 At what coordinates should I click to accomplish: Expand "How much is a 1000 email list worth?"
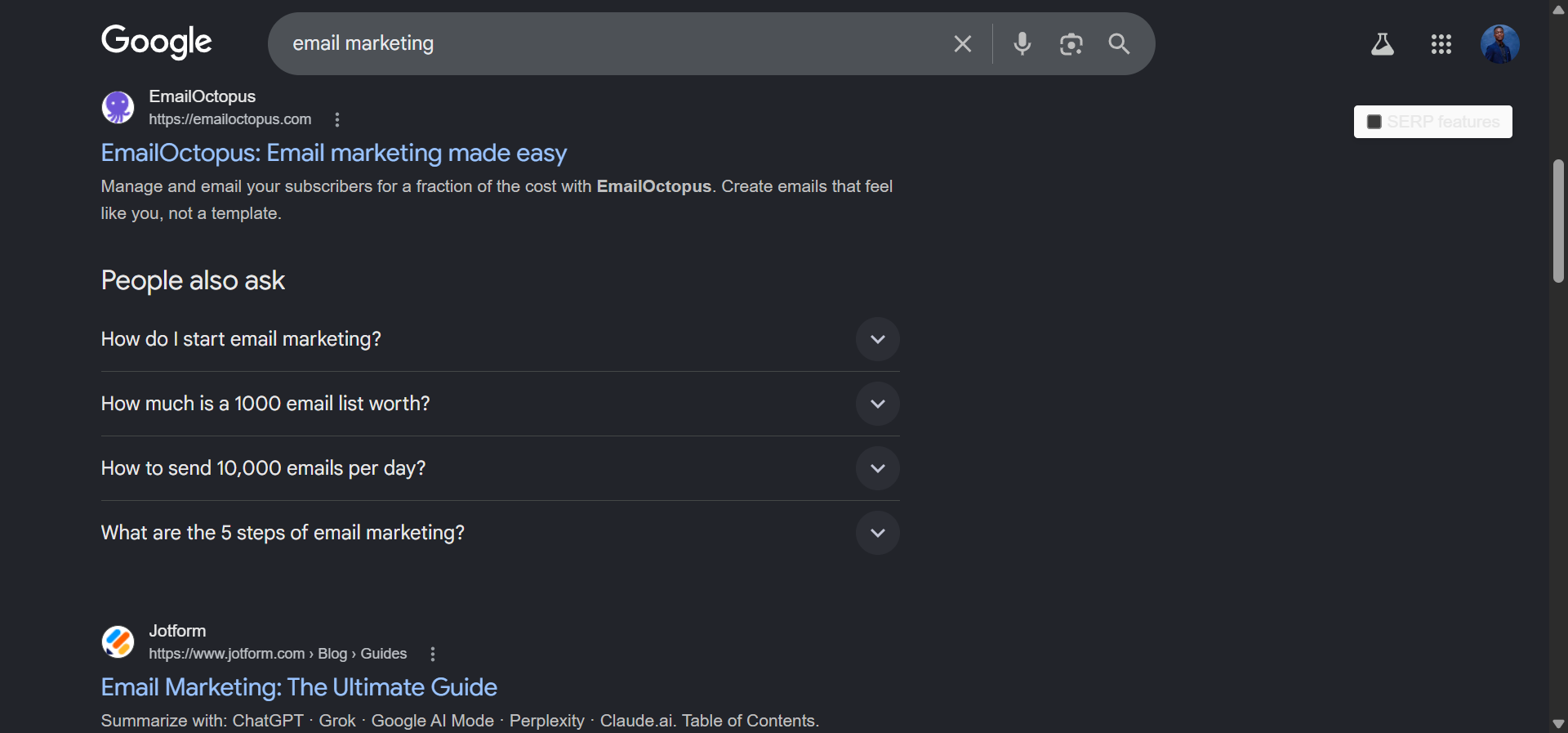point(500,404)
